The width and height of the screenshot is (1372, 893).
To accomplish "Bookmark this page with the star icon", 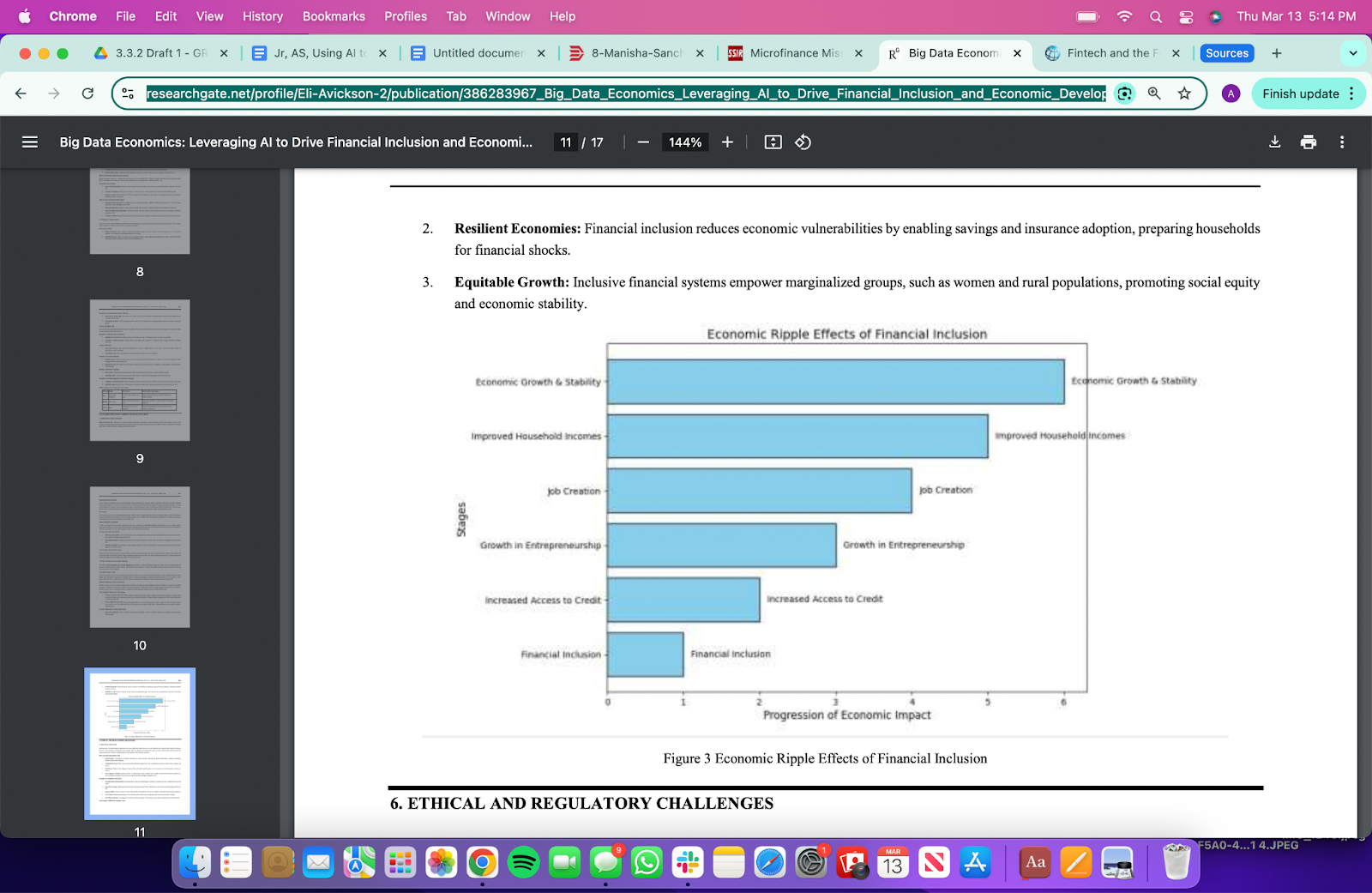I will coord(1184,94).
